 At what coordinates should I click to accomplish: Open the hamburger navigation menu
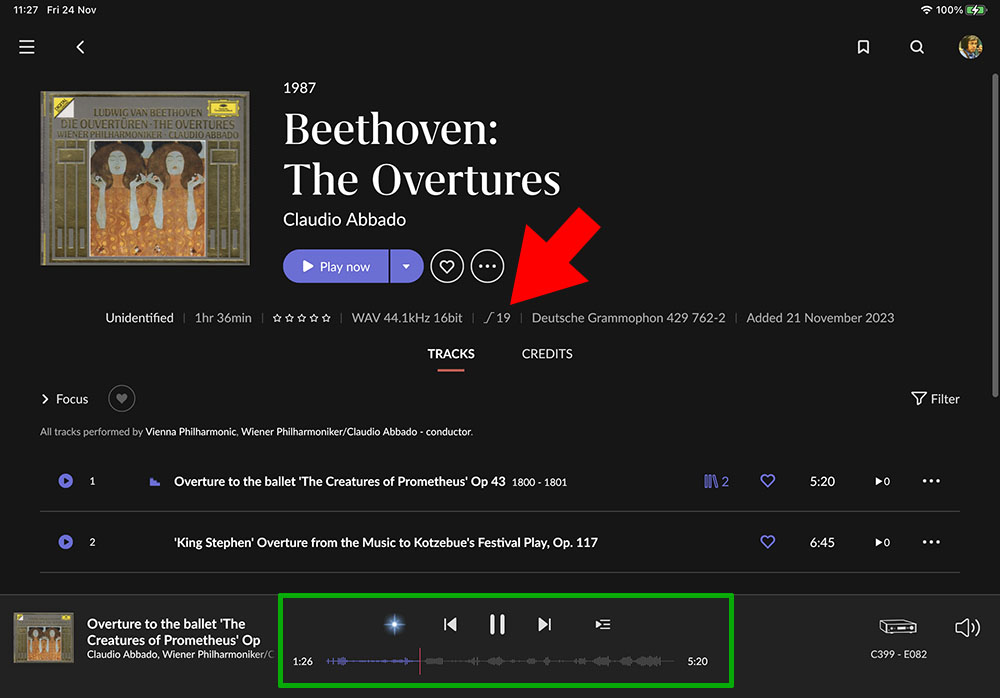pyautogui.click(x=27, y=47)
